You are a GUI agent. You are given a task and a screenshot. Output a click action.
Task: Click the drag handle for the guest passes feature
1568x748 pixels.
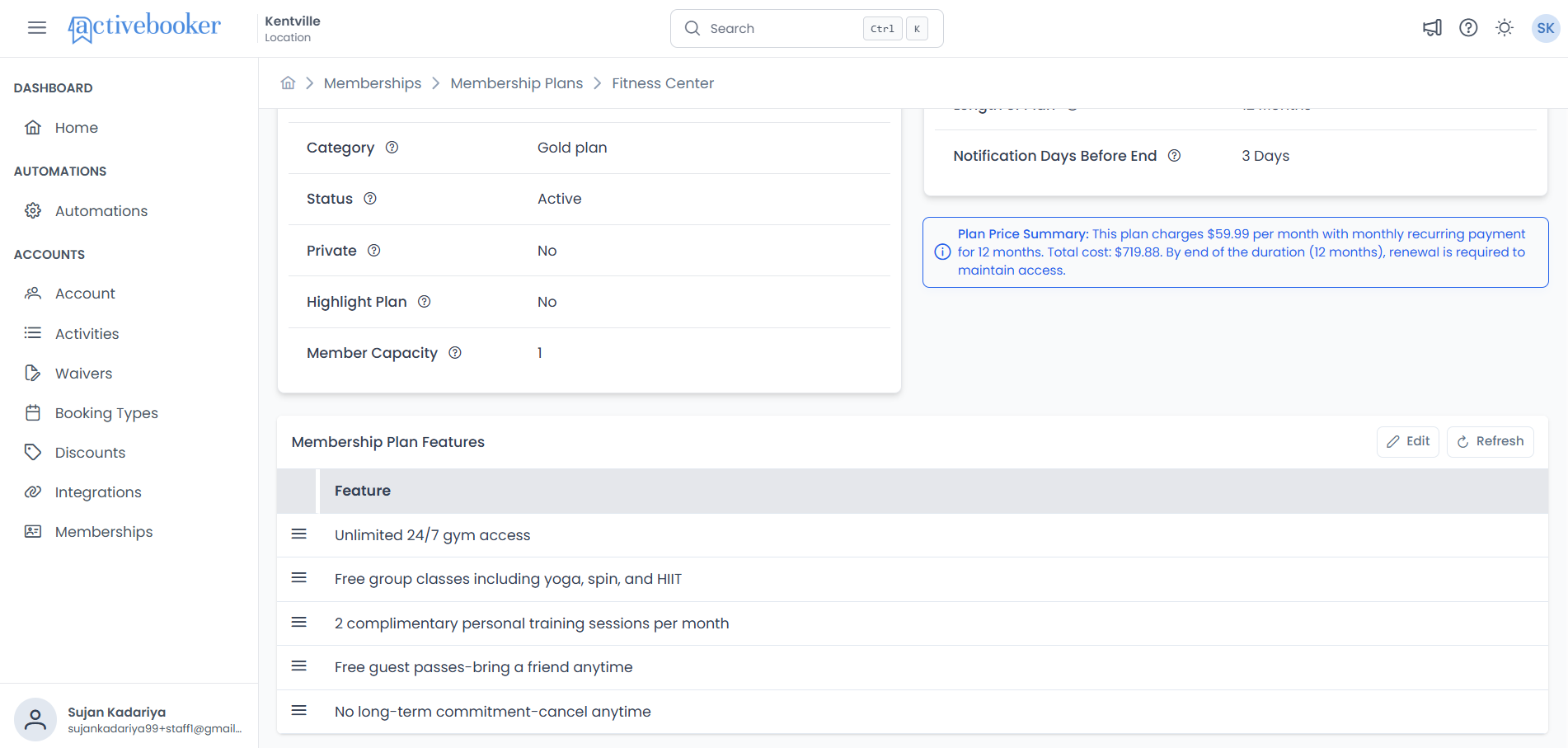299,666
